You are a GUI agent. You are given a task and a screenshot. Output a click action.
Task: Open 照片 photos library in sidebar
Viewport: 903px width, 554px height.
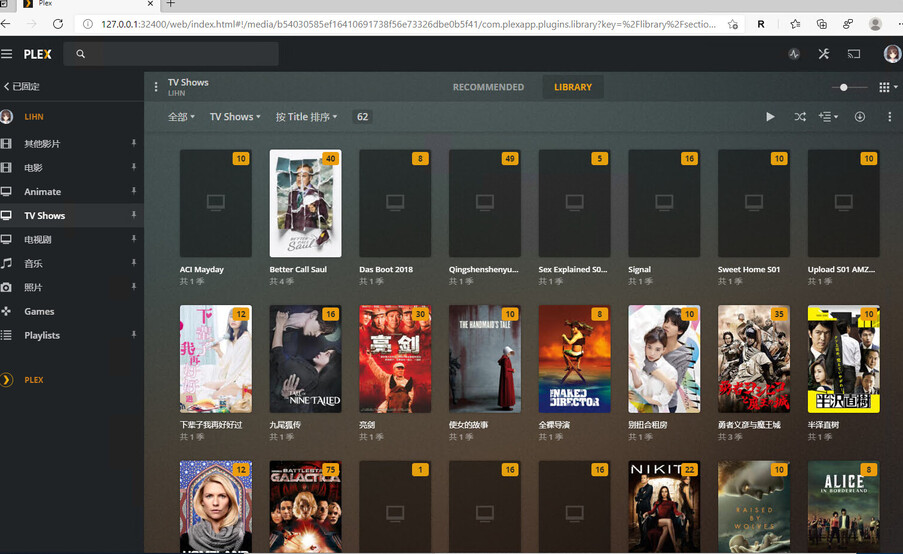pos(33,287)
